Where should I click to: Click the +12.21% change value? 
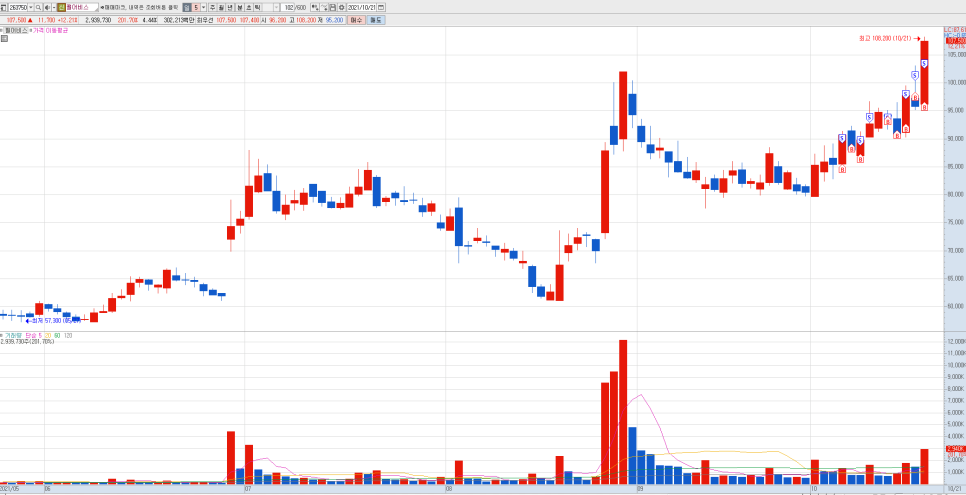(68, 20)
